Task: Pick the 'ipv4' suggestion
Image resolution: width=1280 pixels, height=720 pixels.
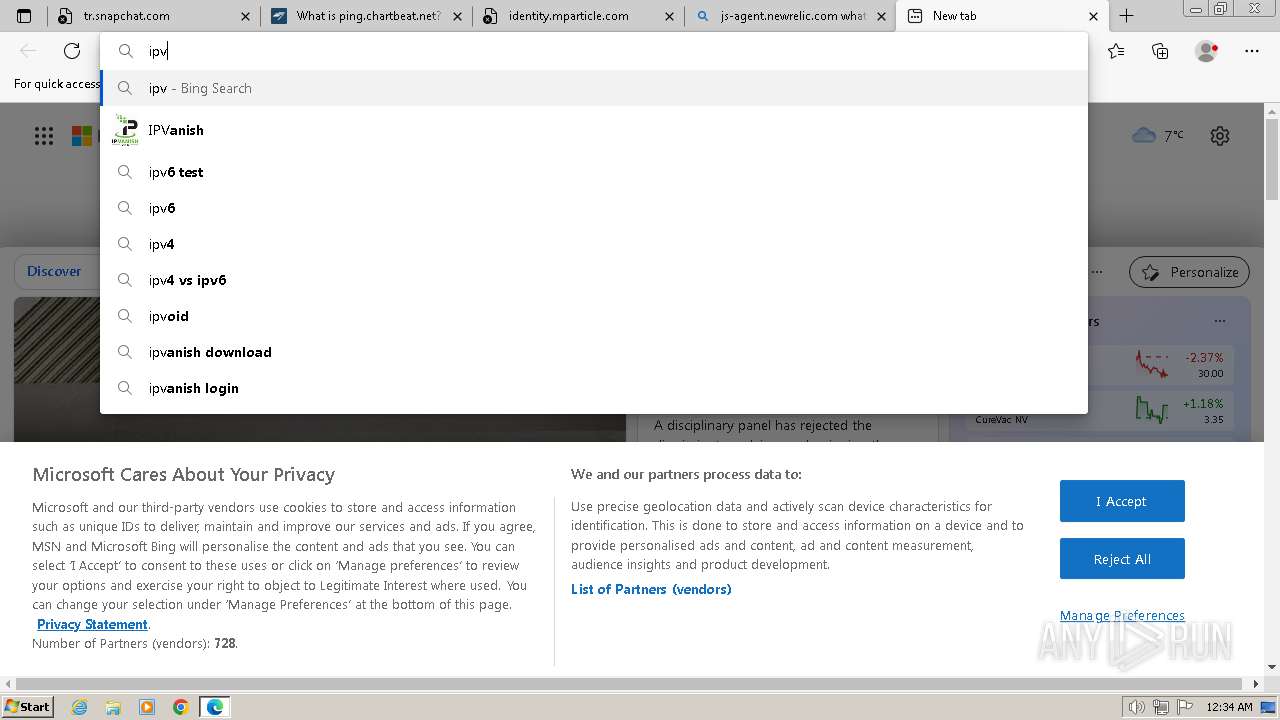Action: pyautogui.click(x=594, y=244)
